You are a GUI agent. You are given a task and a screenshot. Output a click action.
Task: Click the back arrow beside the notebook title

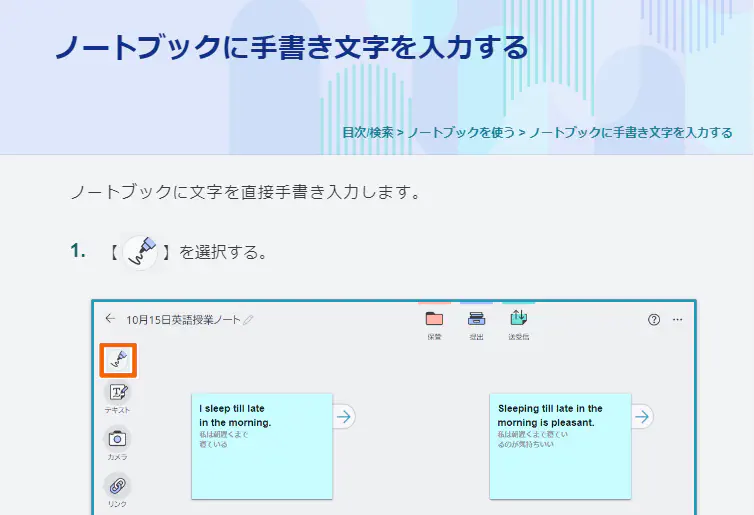(110, 319)
